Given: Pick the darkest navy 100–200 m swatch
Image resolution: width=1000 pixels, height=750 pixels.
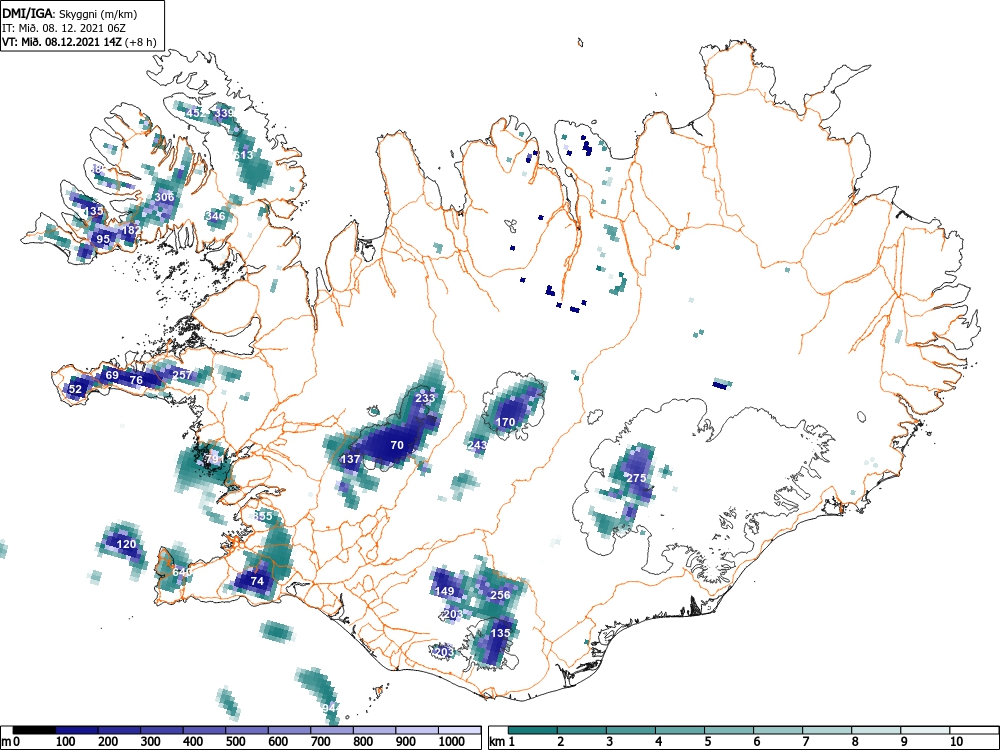Looking at the screenshot, I should coord(77,730).
